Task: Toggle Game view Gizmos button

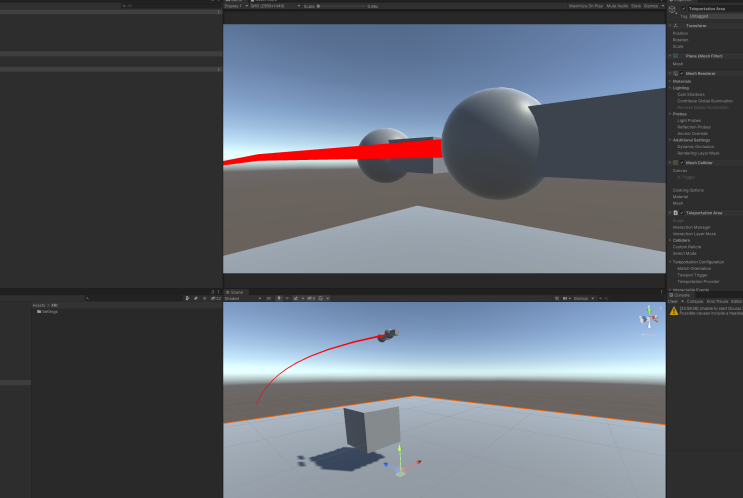Action: coord(651,6)
